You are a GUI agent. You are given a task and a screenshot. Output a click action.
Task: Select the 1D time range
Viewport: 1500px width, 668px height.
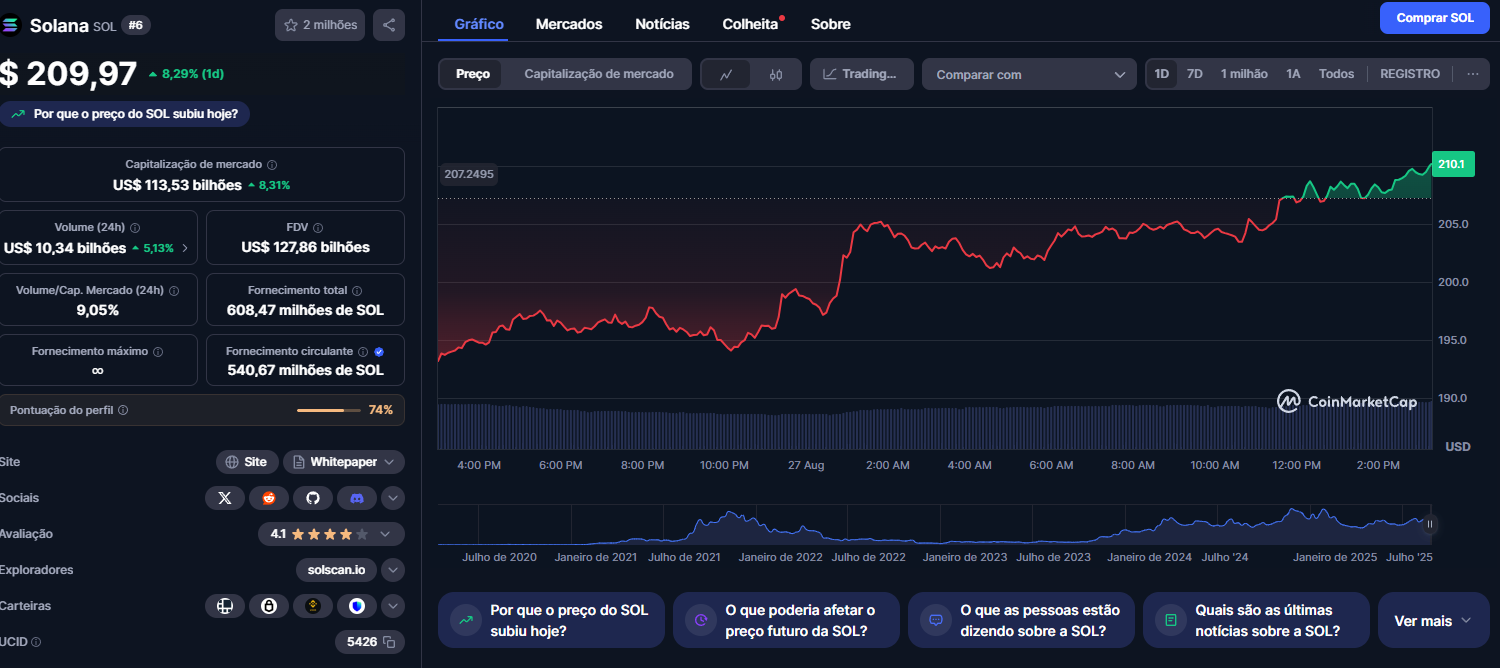(1162, 74)
